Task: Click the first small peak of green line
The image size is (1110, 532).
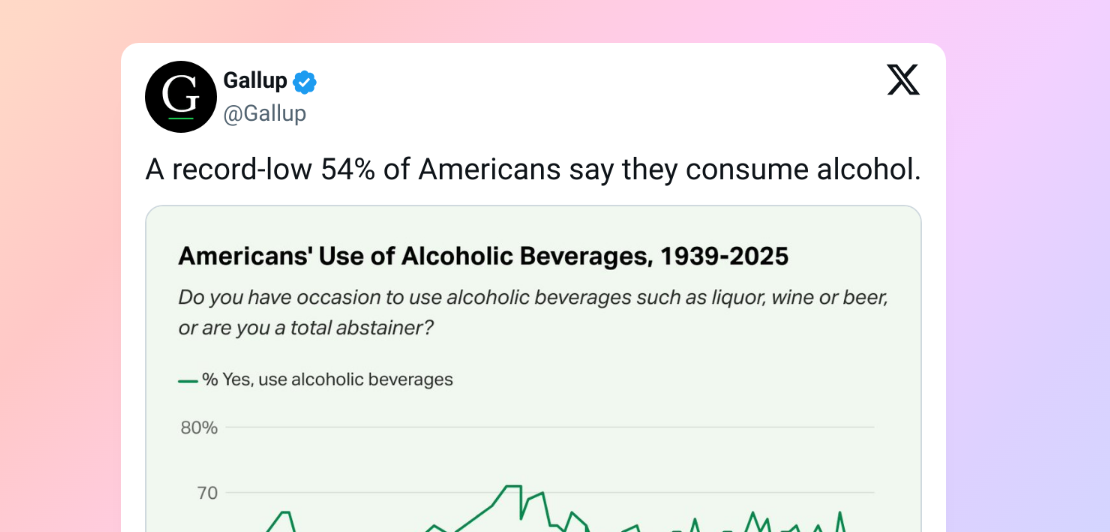Action: 285,512
